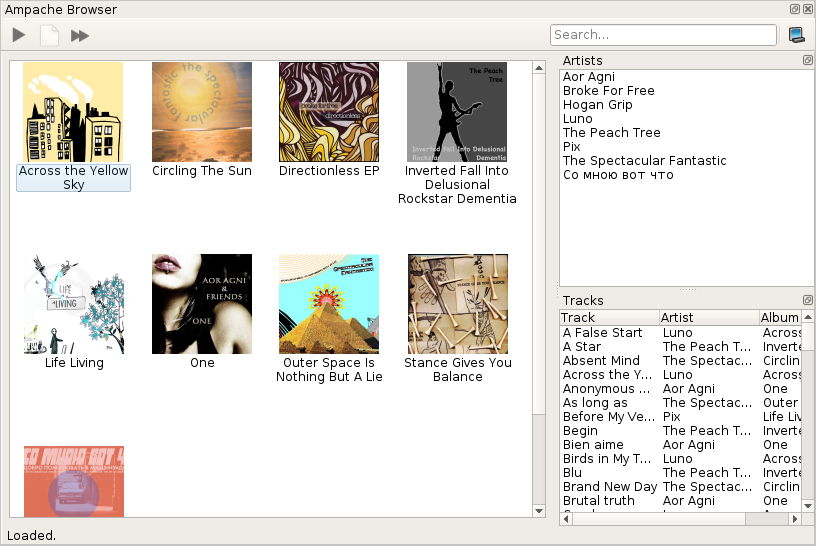The width and height of the screenshot is (816, 546).
Task: Select Outer Space Is Nothing But A Lie album
Action: [x=329, y=319]
